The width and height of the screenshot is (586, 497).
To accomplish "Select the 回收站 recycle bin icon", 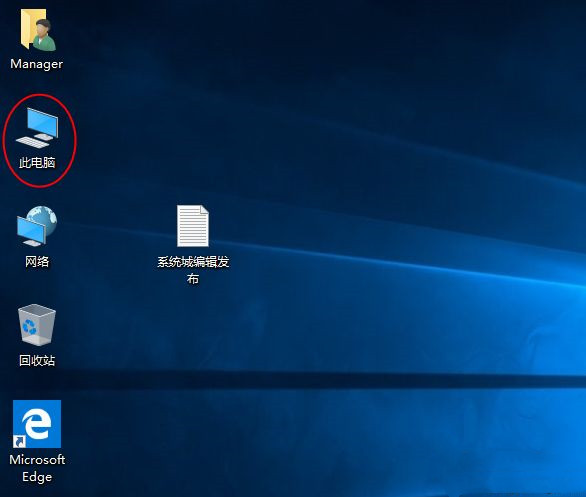I will [x=37, y=324].
